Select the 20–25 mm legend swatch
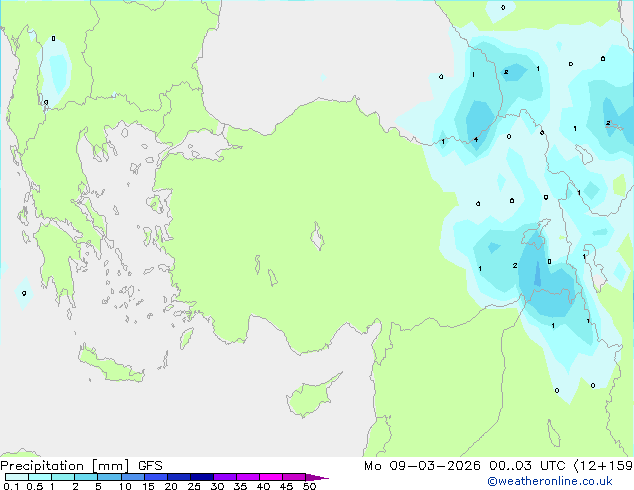This screenshot has width=634, height=490. pos(179,477)
